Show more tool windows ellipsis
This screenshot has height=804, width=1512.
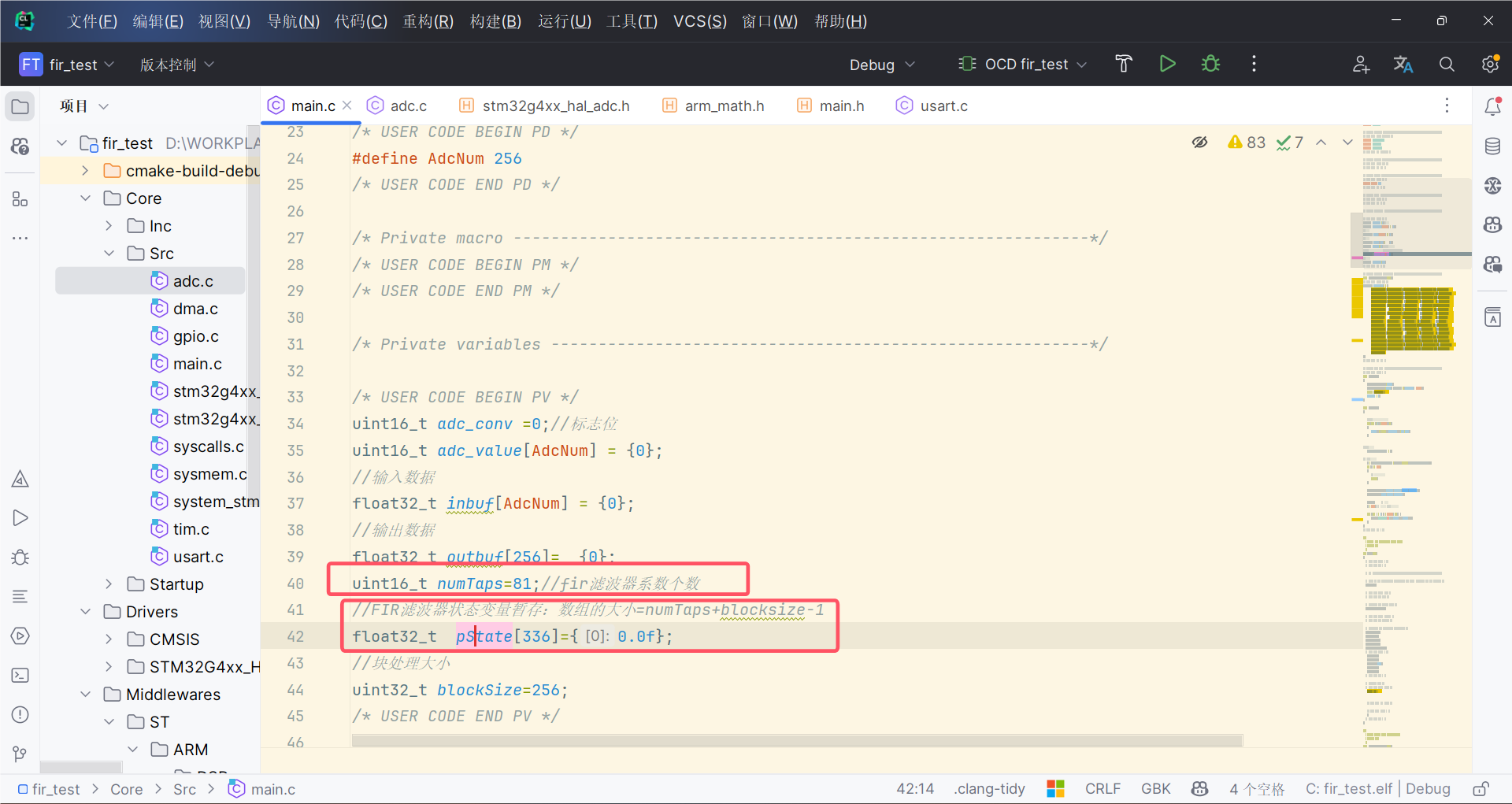(20, 238)
